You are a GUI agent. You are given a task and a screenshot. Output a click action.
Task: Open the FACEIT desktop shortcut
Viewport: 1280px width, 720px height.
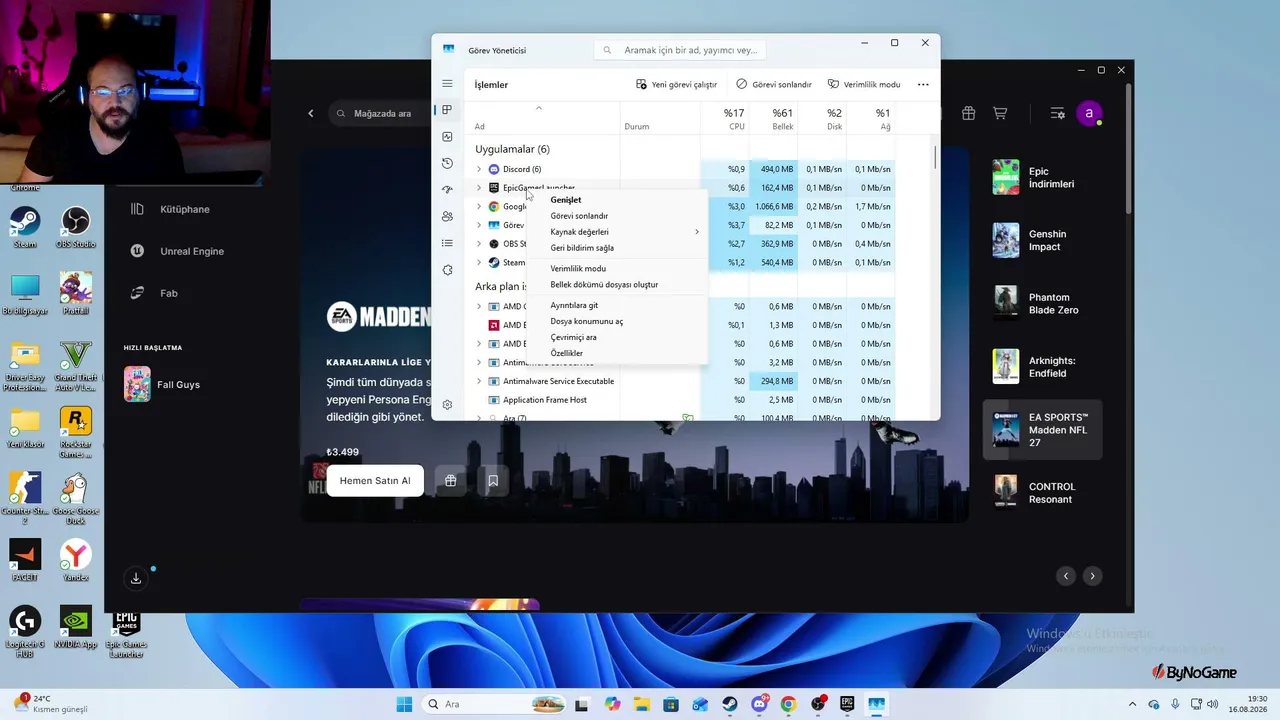point(25,560)
